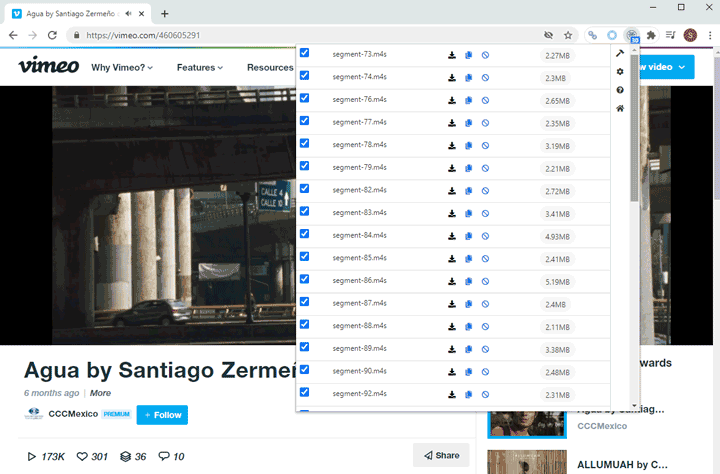The height and width of the screenshot is (474, 720).
Task: Open the blue circle extension icon in toolbar
Action: click(x=612, y=35)
